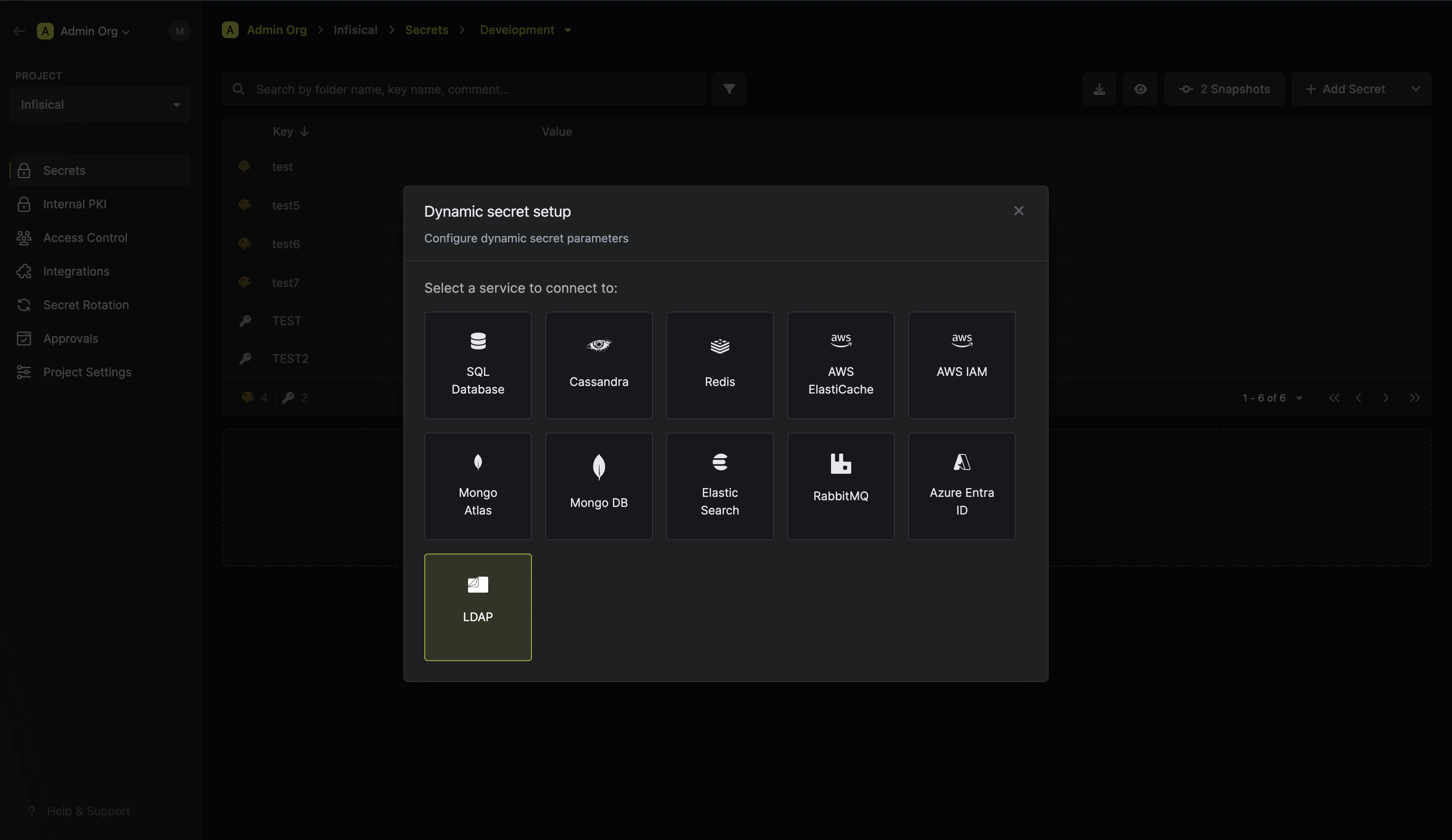
Task: Click the back arrow beside Admin Org
Action: 20,31
